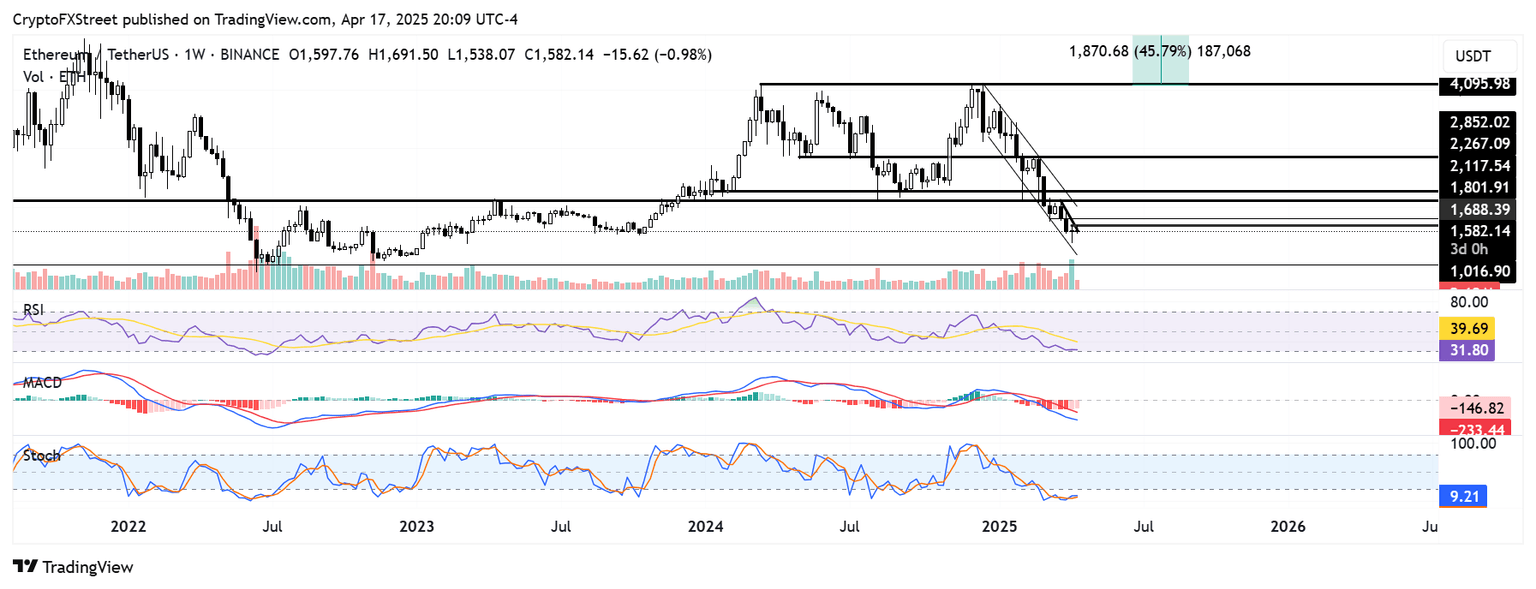Click the 1,688.39 price level tag
1536x589 pixels.
tap(1474, 209)
